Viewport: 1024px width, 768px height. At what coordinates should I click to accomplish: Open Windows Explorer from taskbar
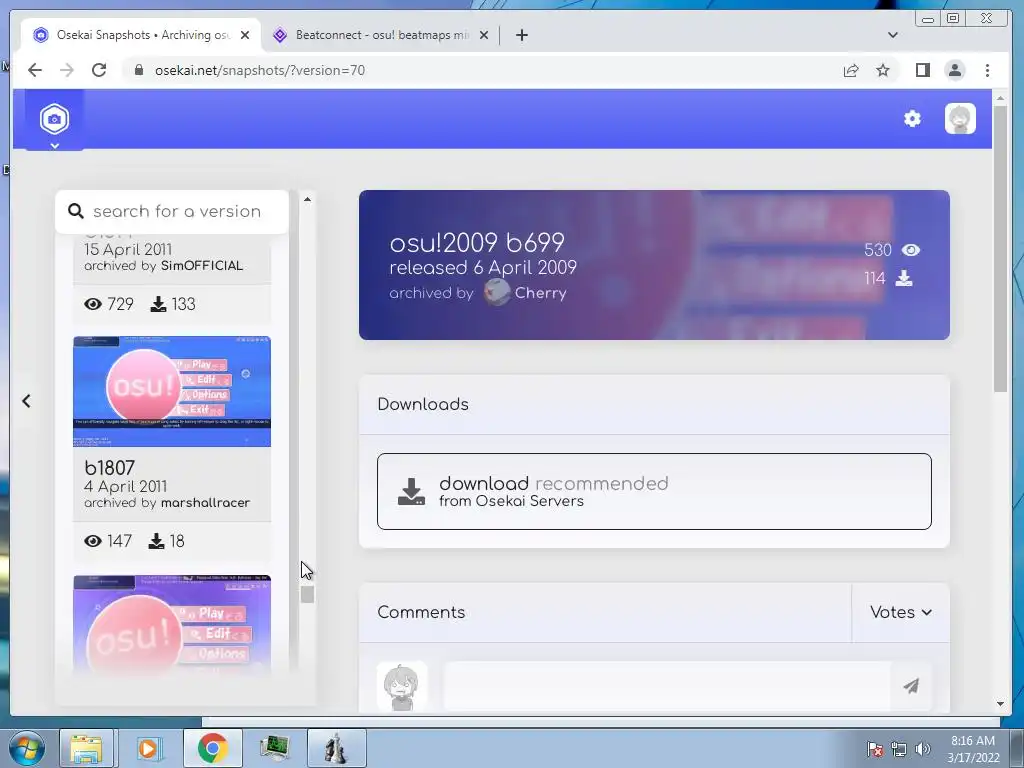87,748
